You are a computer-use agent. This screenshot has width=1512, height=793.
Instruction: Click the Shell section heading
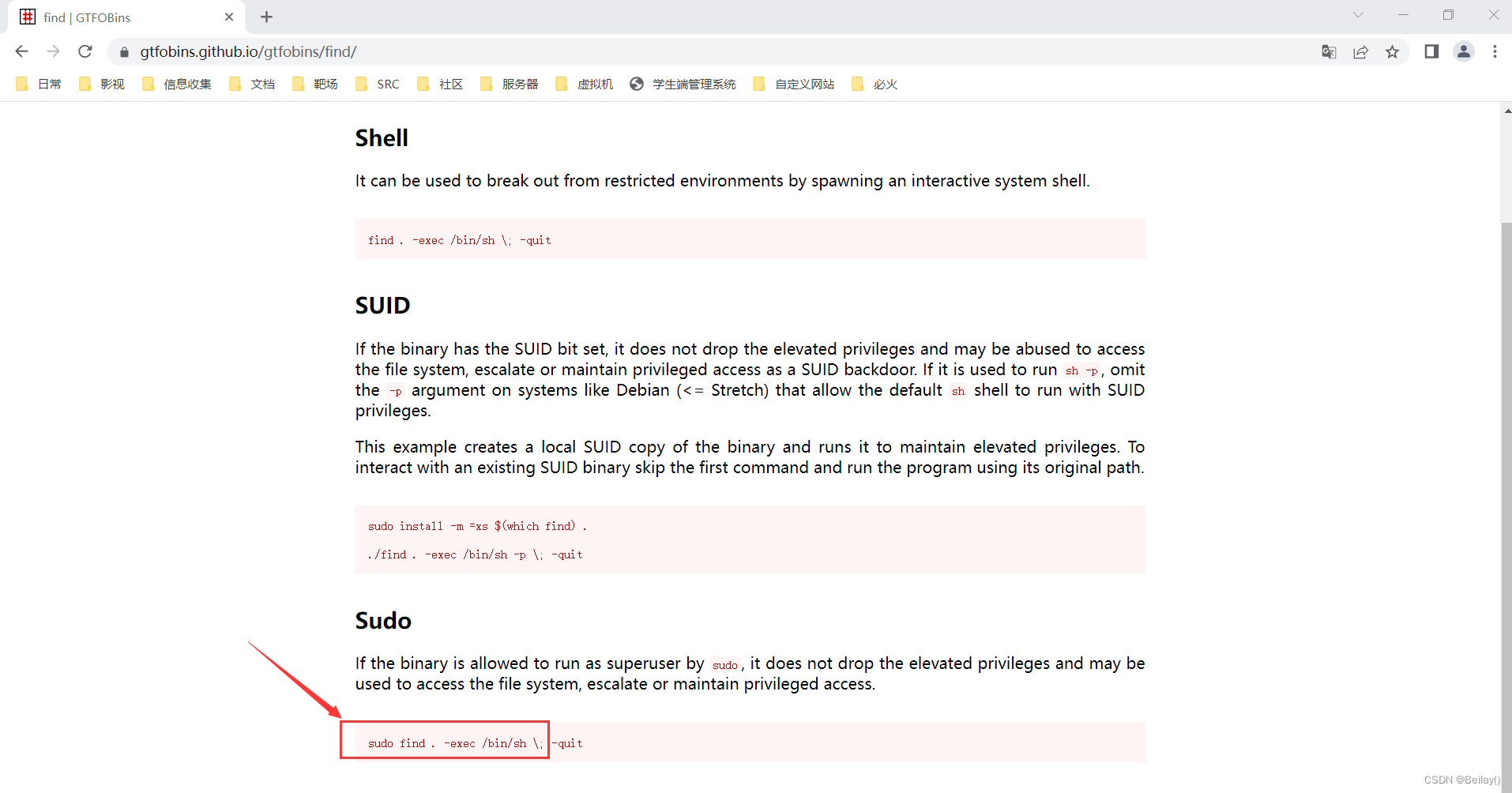(382, 138)
